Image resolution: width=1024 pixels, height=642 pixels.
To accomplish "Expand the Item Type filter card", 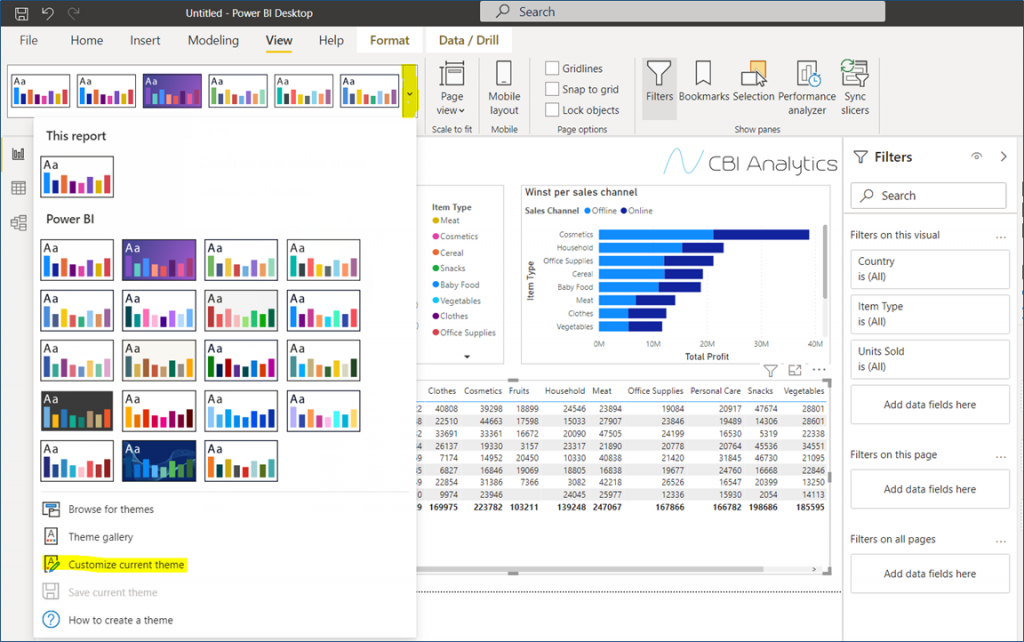I will click(x=929, y=313).
